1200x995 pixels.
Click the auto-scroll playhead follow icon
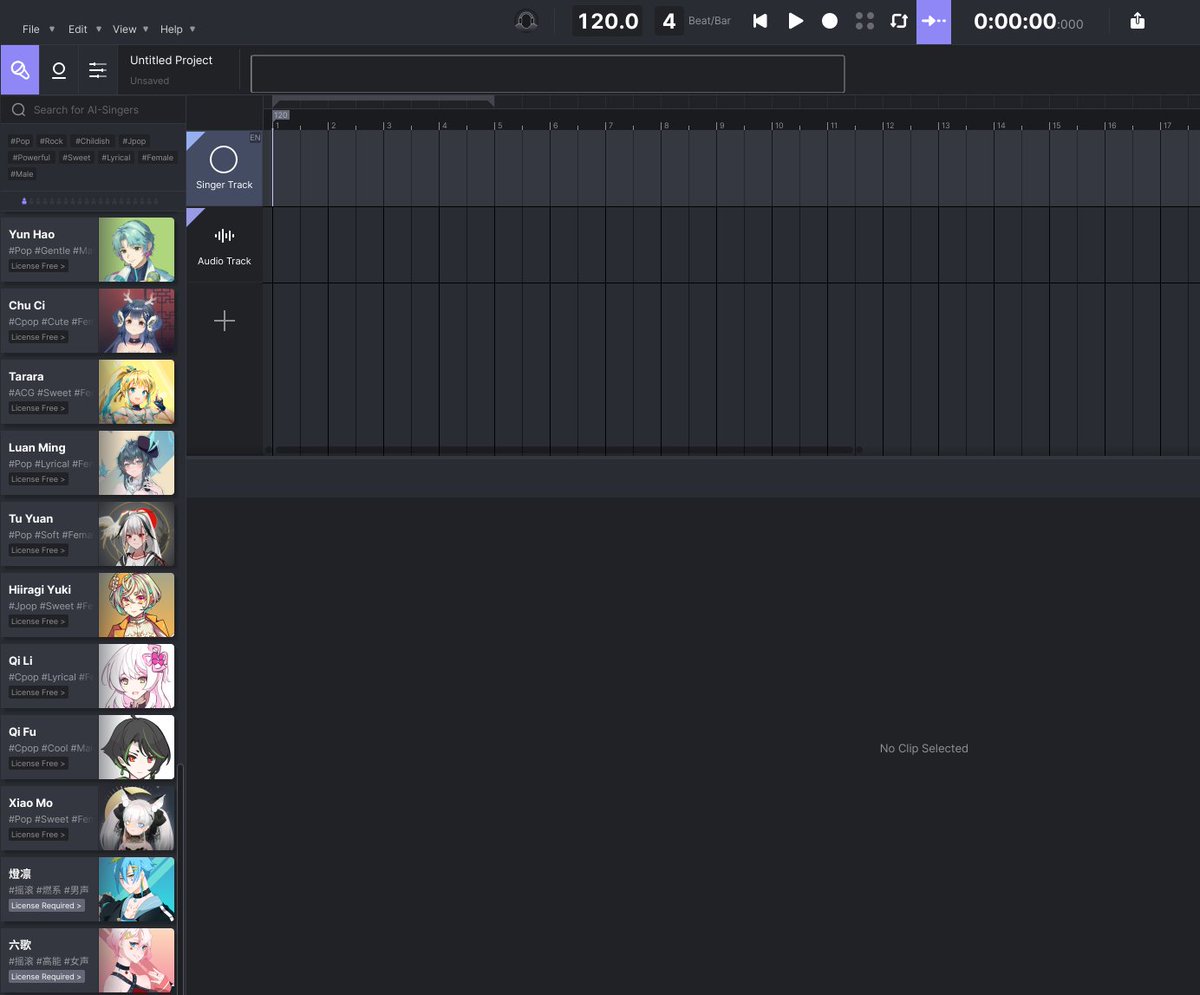(933, 20)
